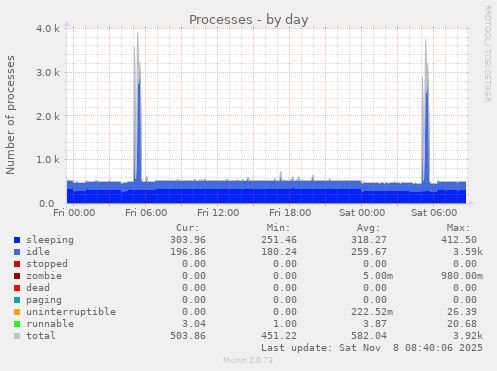Click the zombie legend color swatch
This screenshot has width=497, height=371.
coord(17,276)
